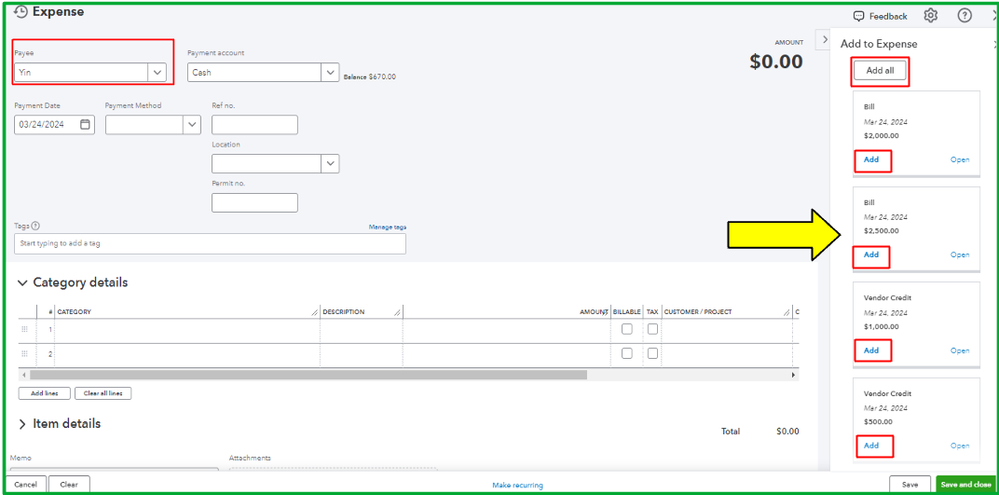The width and height of the screenshot is (999, 495).
Task: Click the Make recurring link
Action: (x=517, y=485)
